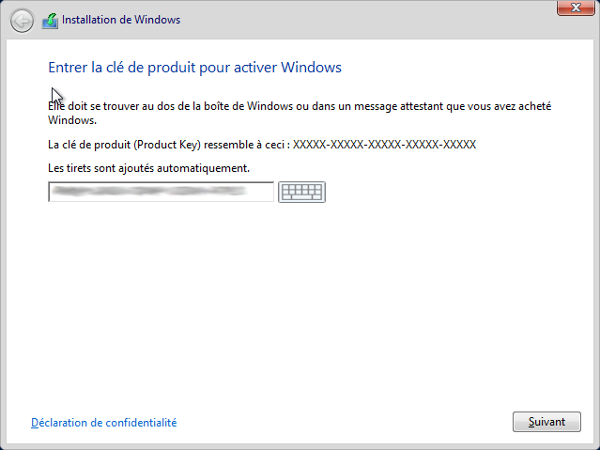
Task: Click the back arrow button
Action: coord(22,20)
